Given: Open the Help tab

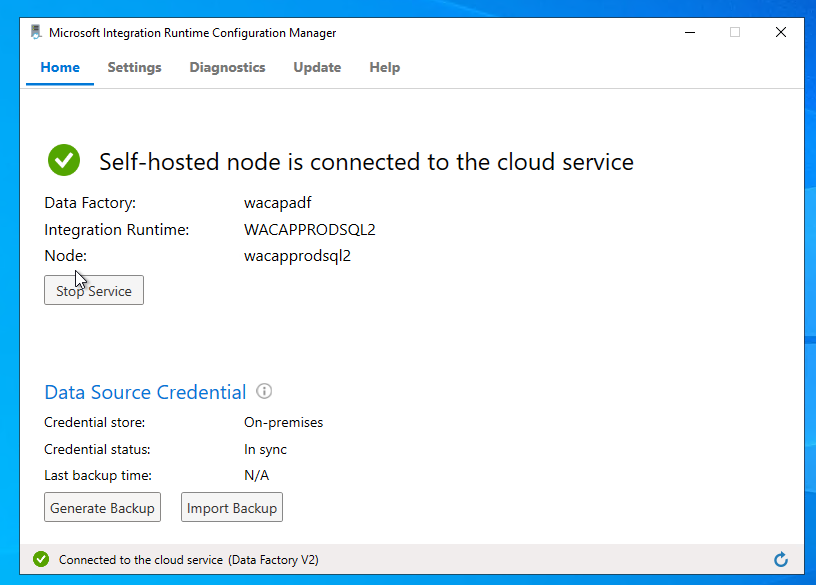Looking at the screenshot, I should tap(385, 67).
